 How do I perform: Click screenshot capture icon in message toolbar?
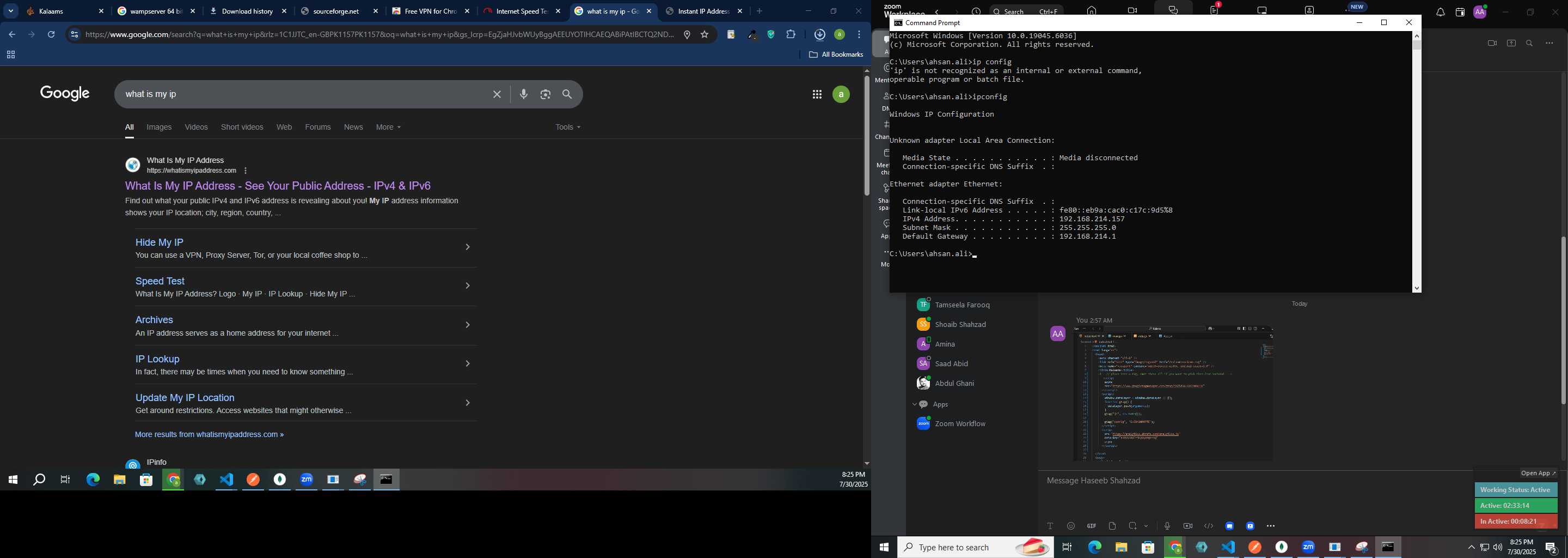1133,526
